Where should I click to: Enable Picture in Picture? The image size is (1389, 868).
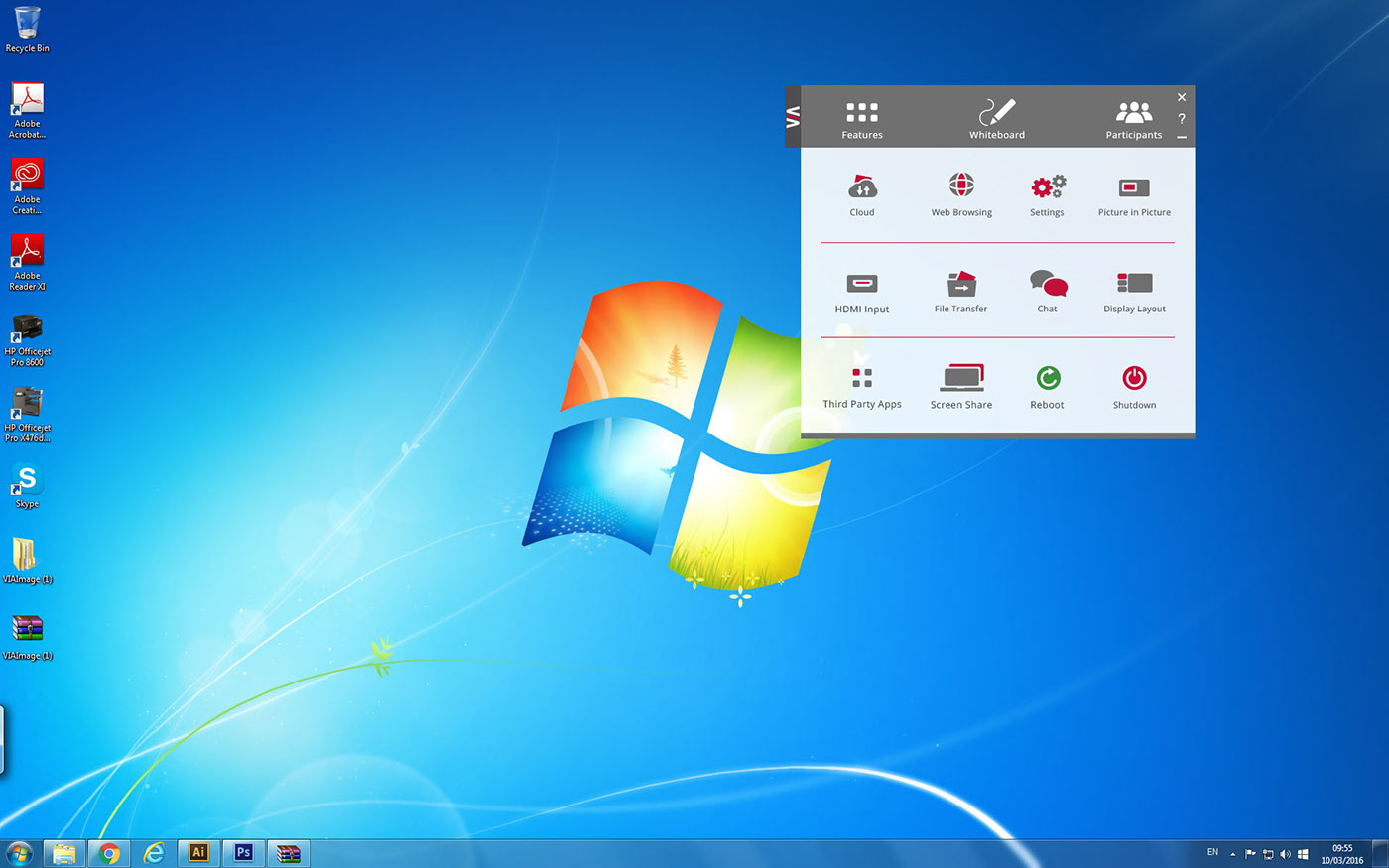click(x=1134, y=196)
